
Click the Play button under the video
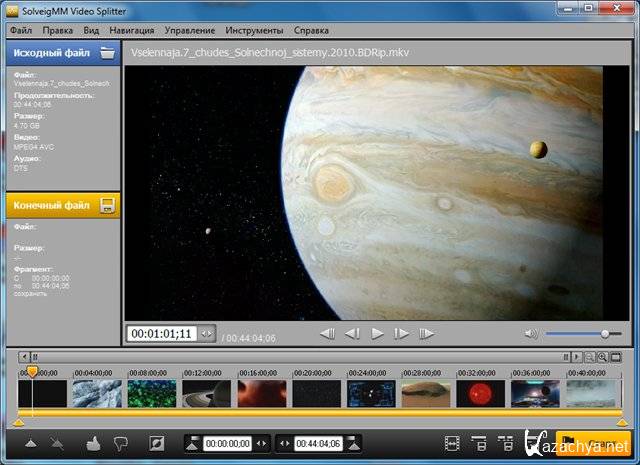coord(377,333)
